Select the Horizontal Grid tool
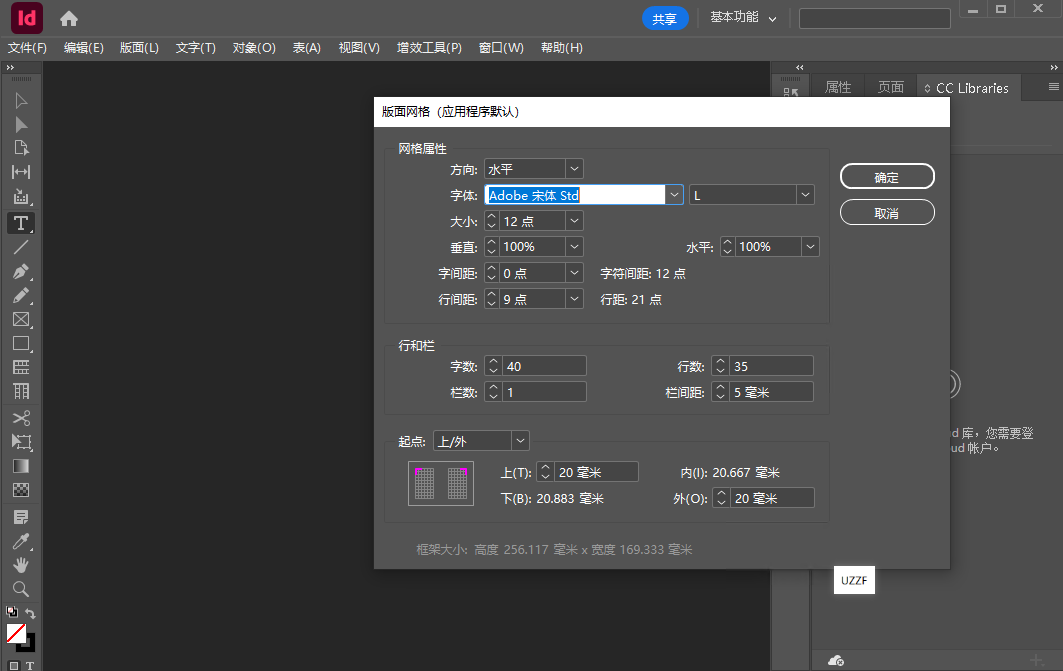The image size is (1063, 671). [21, 367]
